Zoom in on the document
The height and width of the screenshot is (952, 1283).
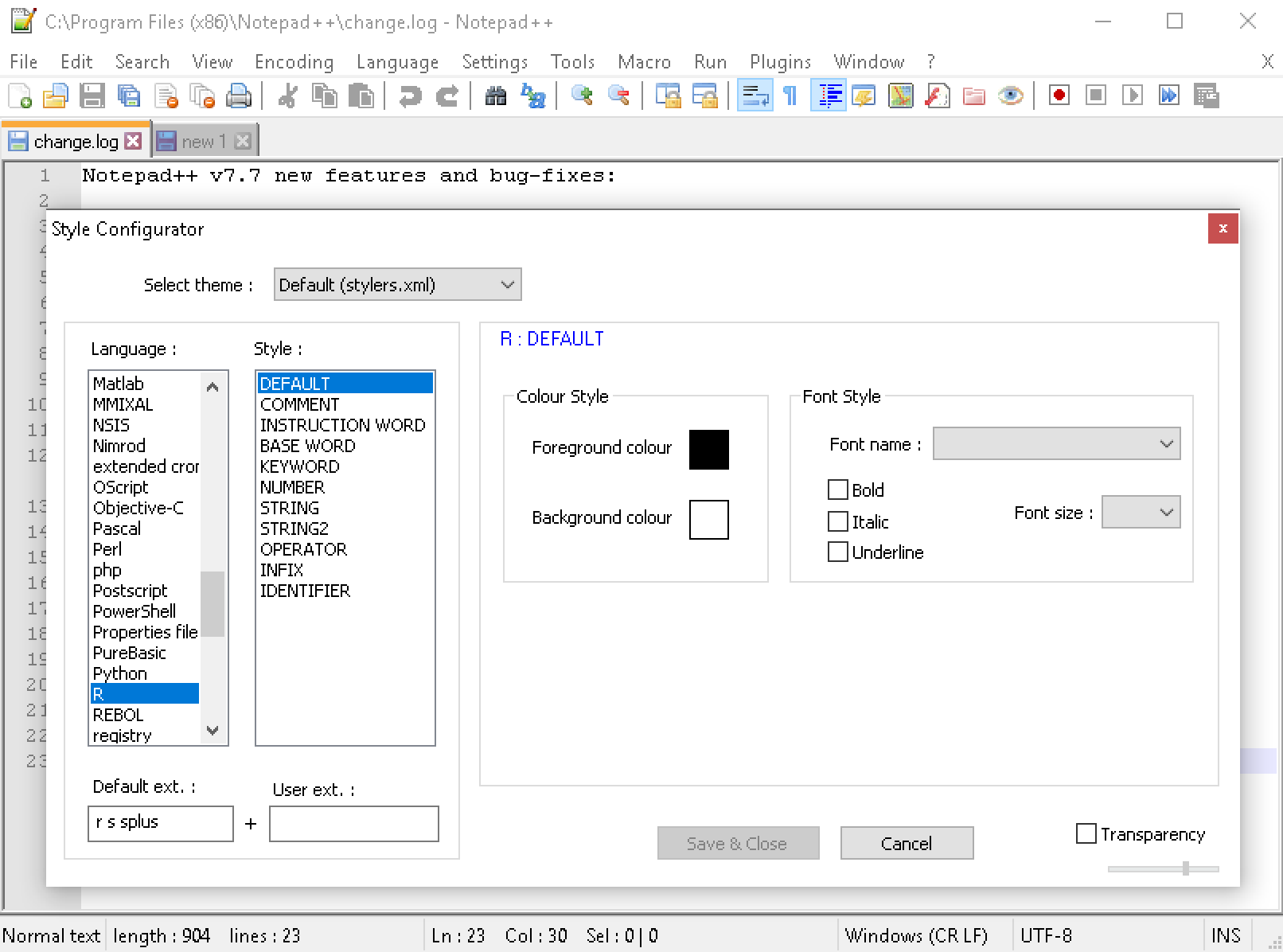click(x=583, y=96)
